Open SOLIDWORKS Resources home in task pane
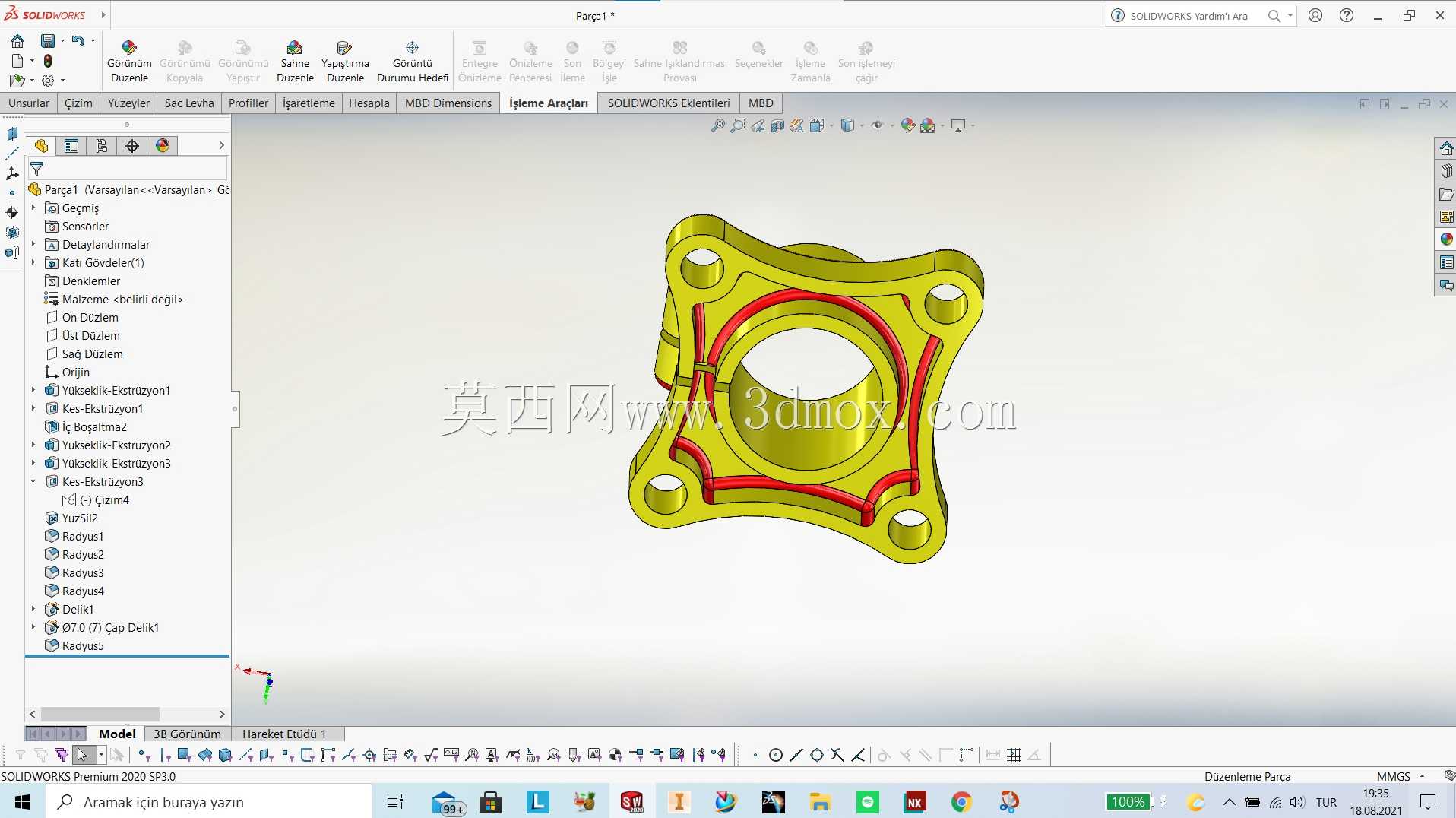The width and height of the screenshot is (1456, 818). coord(1446,148)
